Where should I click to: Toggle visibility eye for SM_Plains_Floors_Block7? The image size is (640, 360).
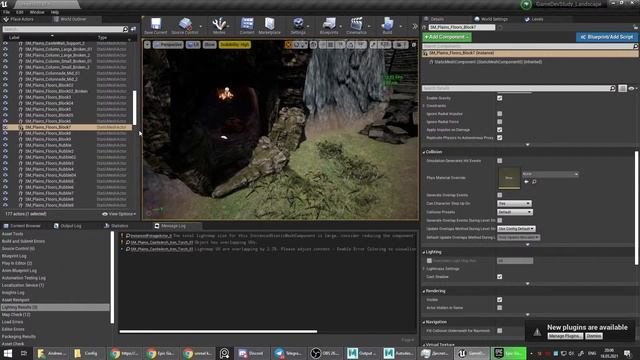5,127
